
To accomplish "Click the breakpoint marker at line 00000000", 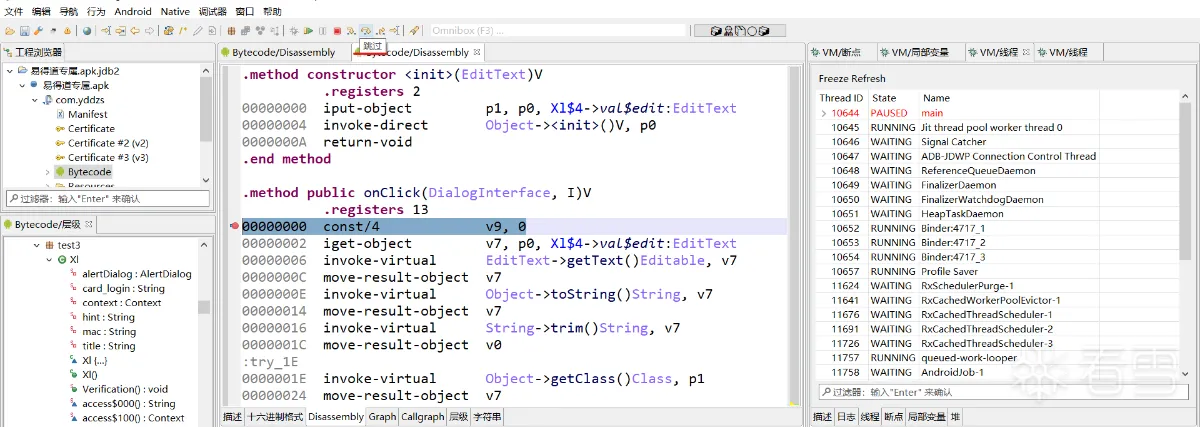I will point(235,227).
